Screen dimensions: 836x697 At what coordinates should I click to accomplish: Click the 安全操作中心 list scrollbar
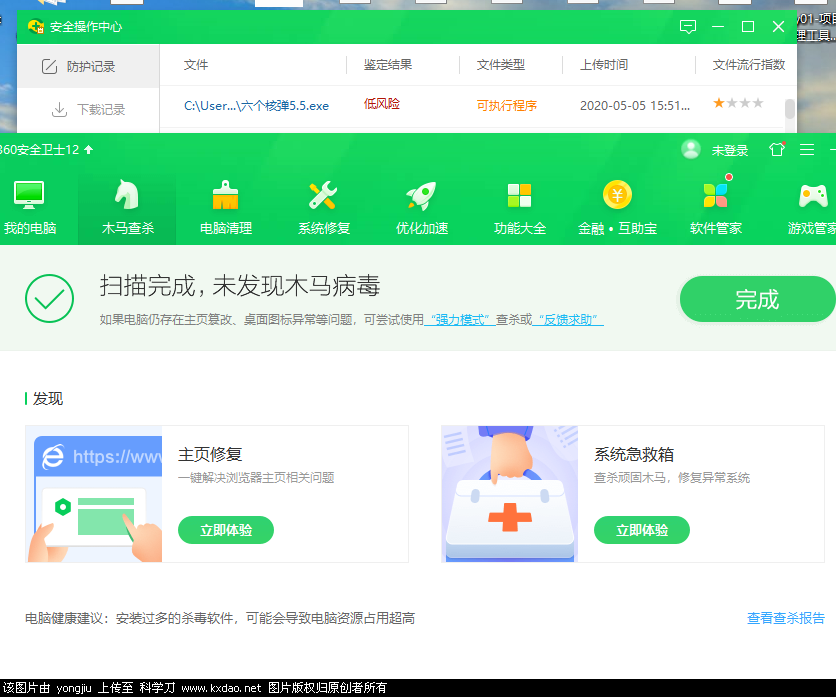[x=790, y=109]
